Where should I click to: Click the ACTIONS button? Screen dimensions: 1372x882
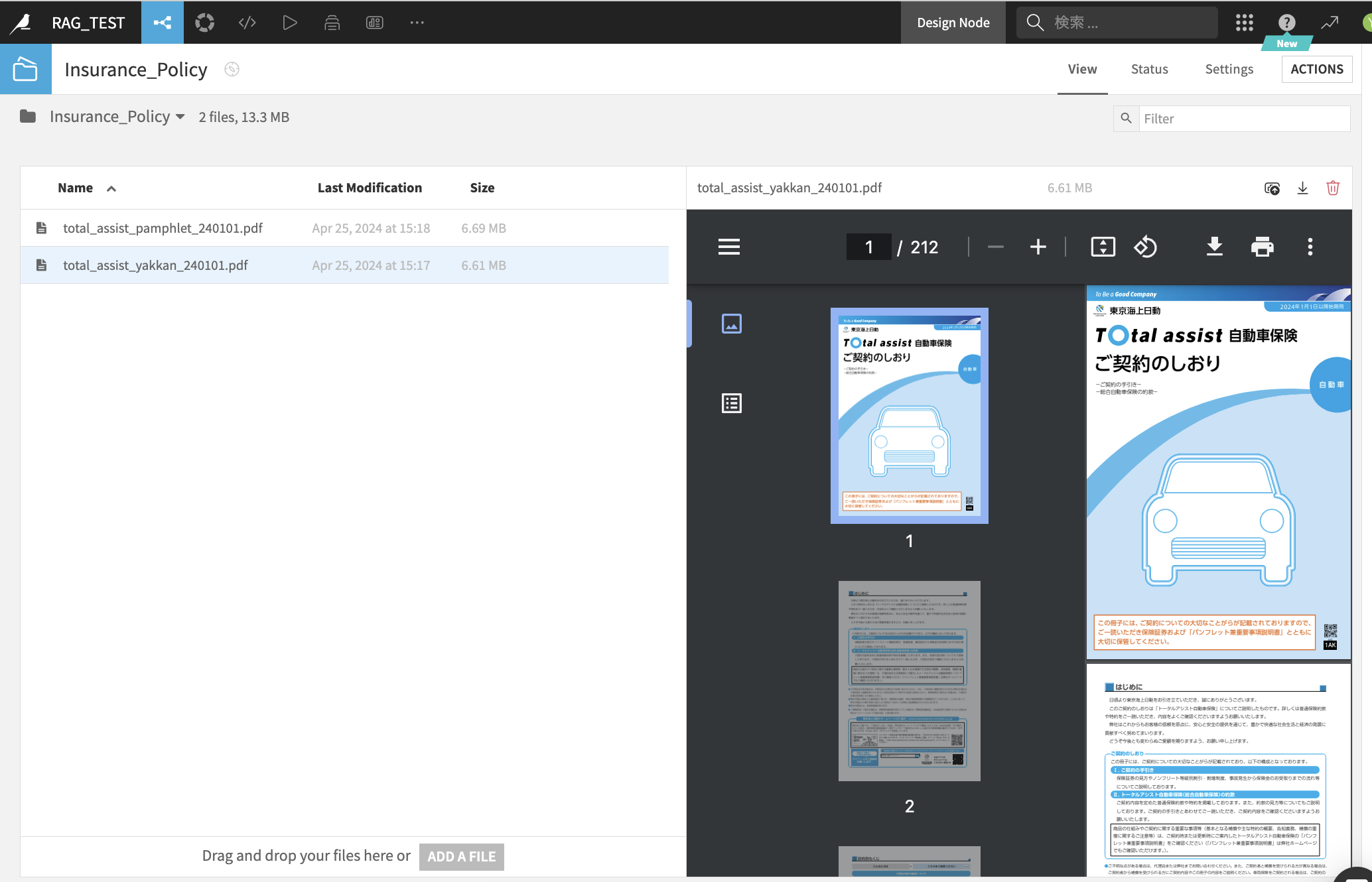(1316, 69)
